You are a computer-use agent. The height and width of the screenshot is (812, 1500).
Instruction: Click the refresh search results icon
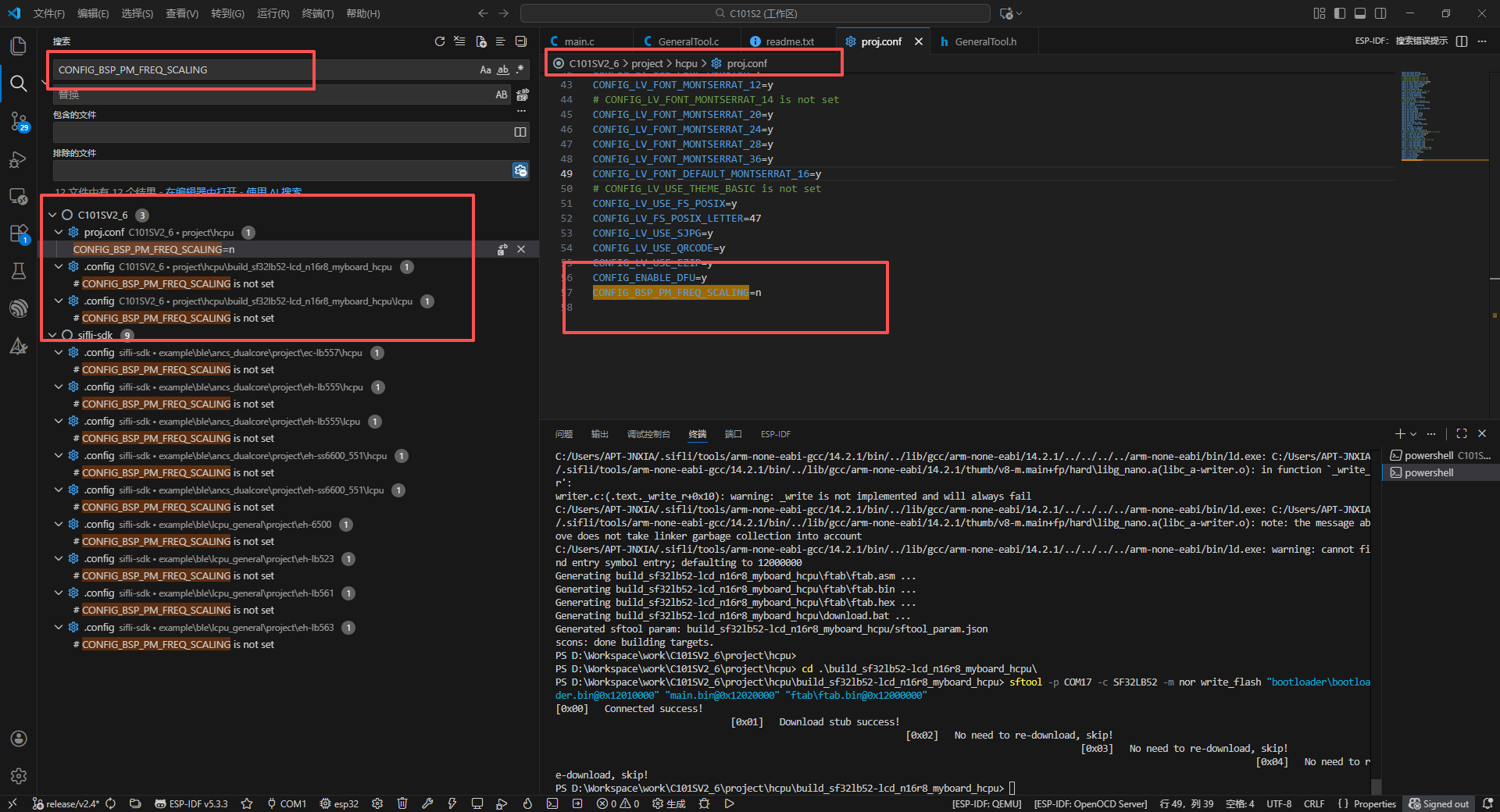pyautogui.click(x=440, y=41)
